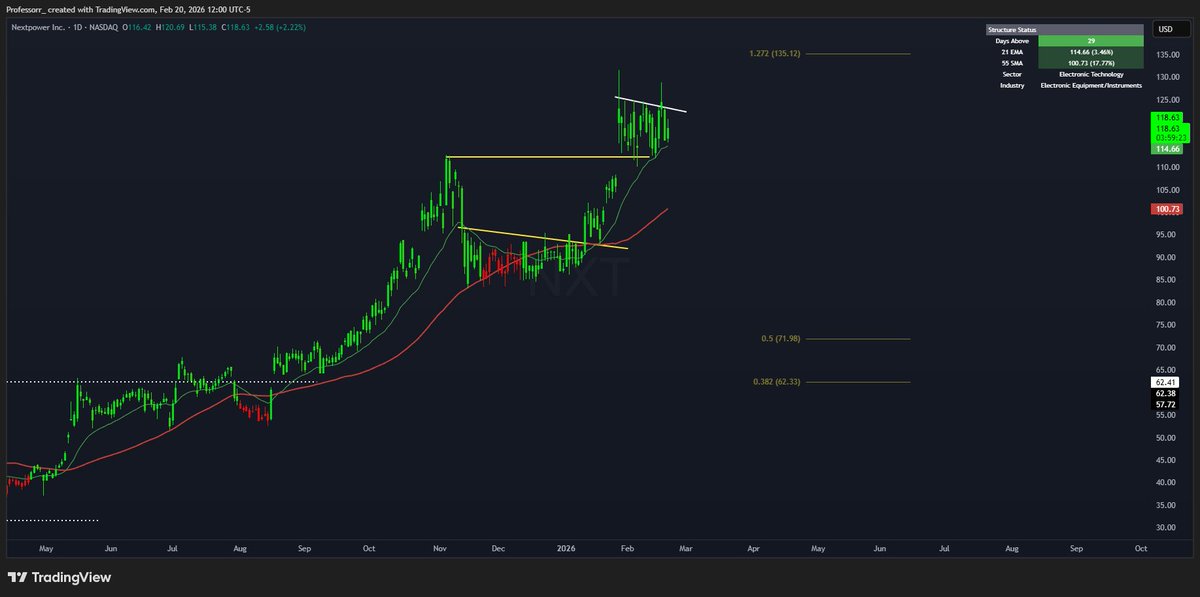1200x597 pixels.
Task: Click the Mar time axis label
Action: click(686, 549)
